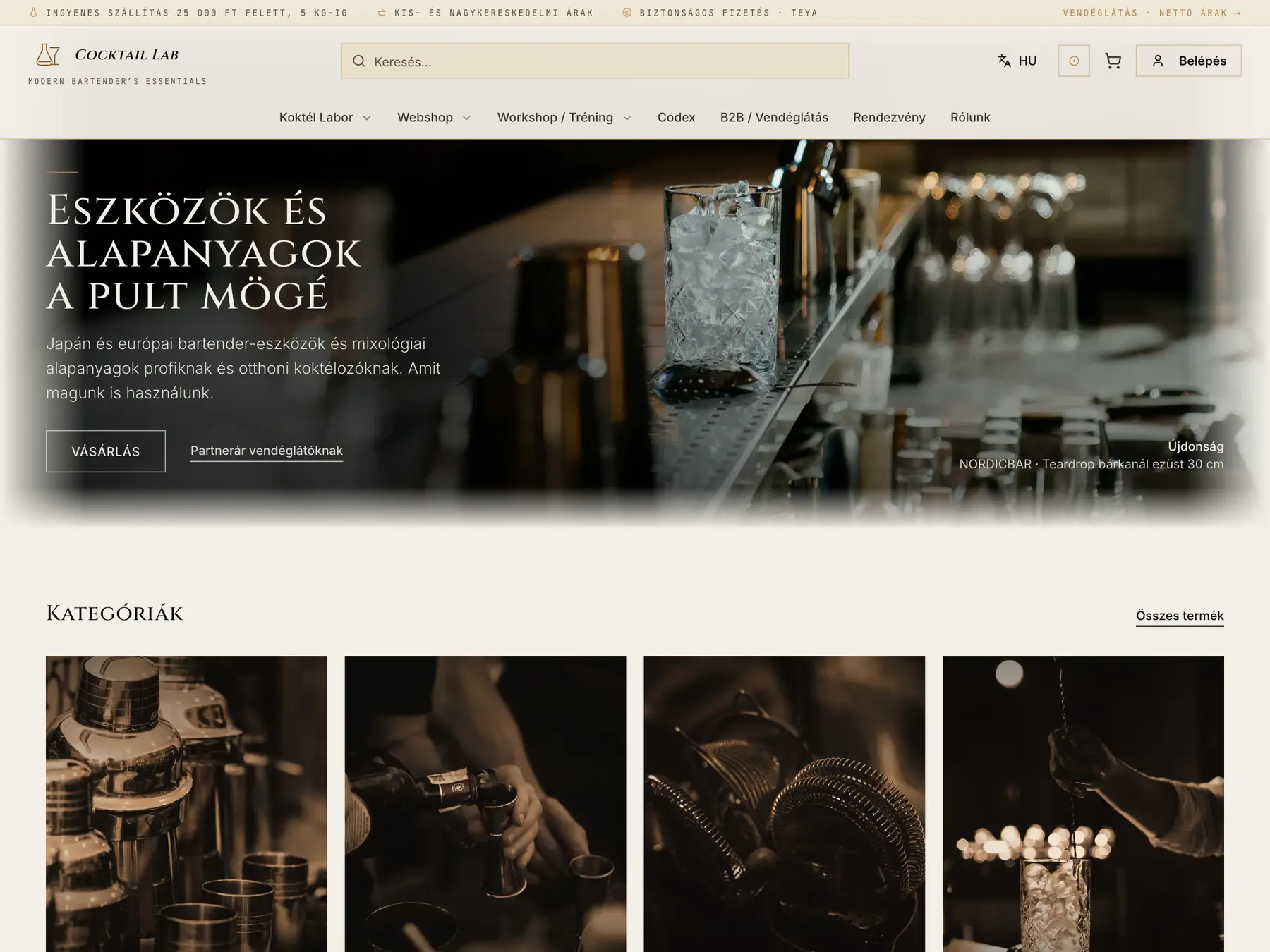This screenshot has width=1270, height=952.
Task: Open the shakers category thumbnail
Action: click(186, 804)
